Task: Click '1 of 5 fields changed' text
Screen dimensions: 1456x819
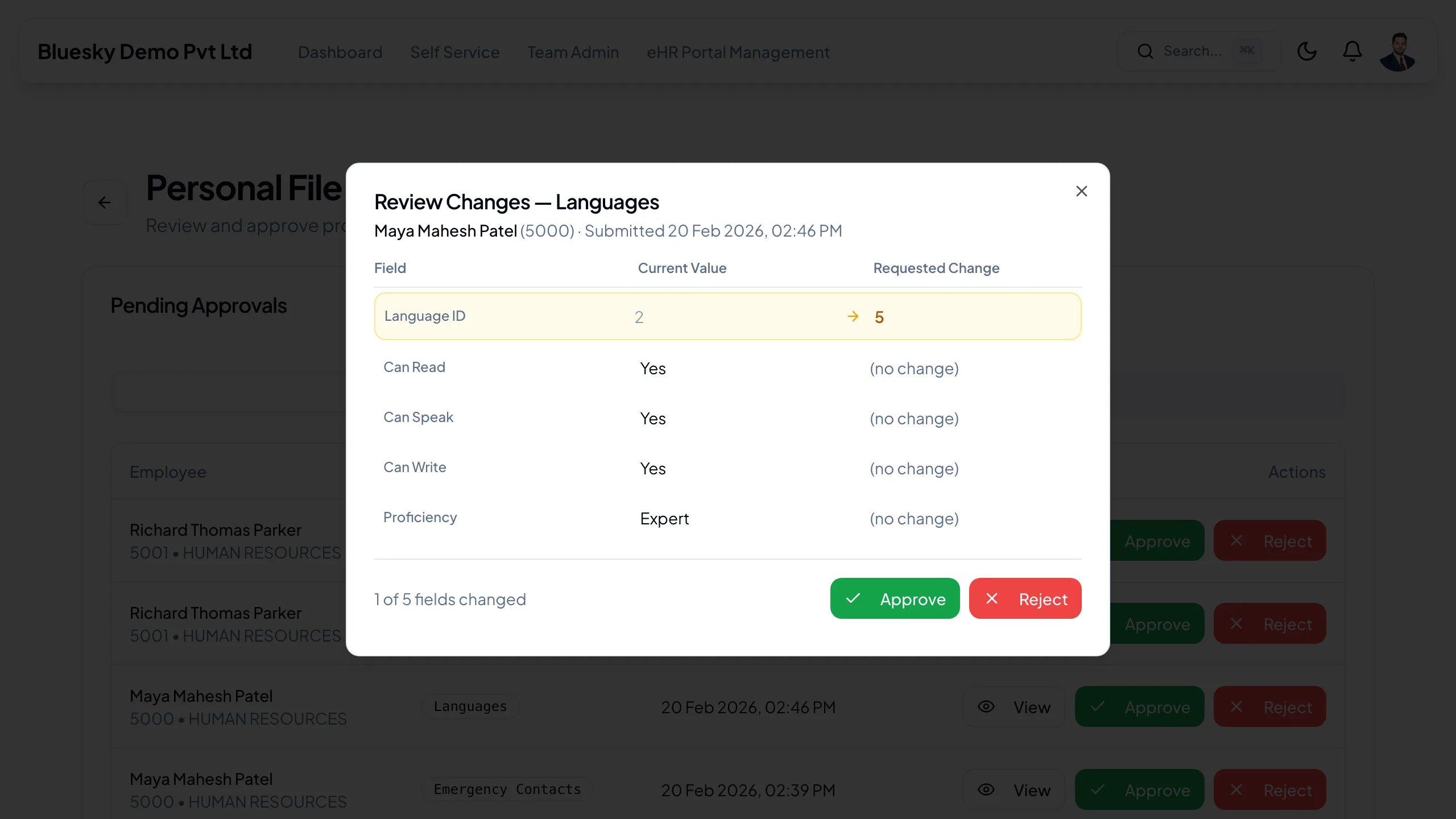Action: click(x=450, y=599)
